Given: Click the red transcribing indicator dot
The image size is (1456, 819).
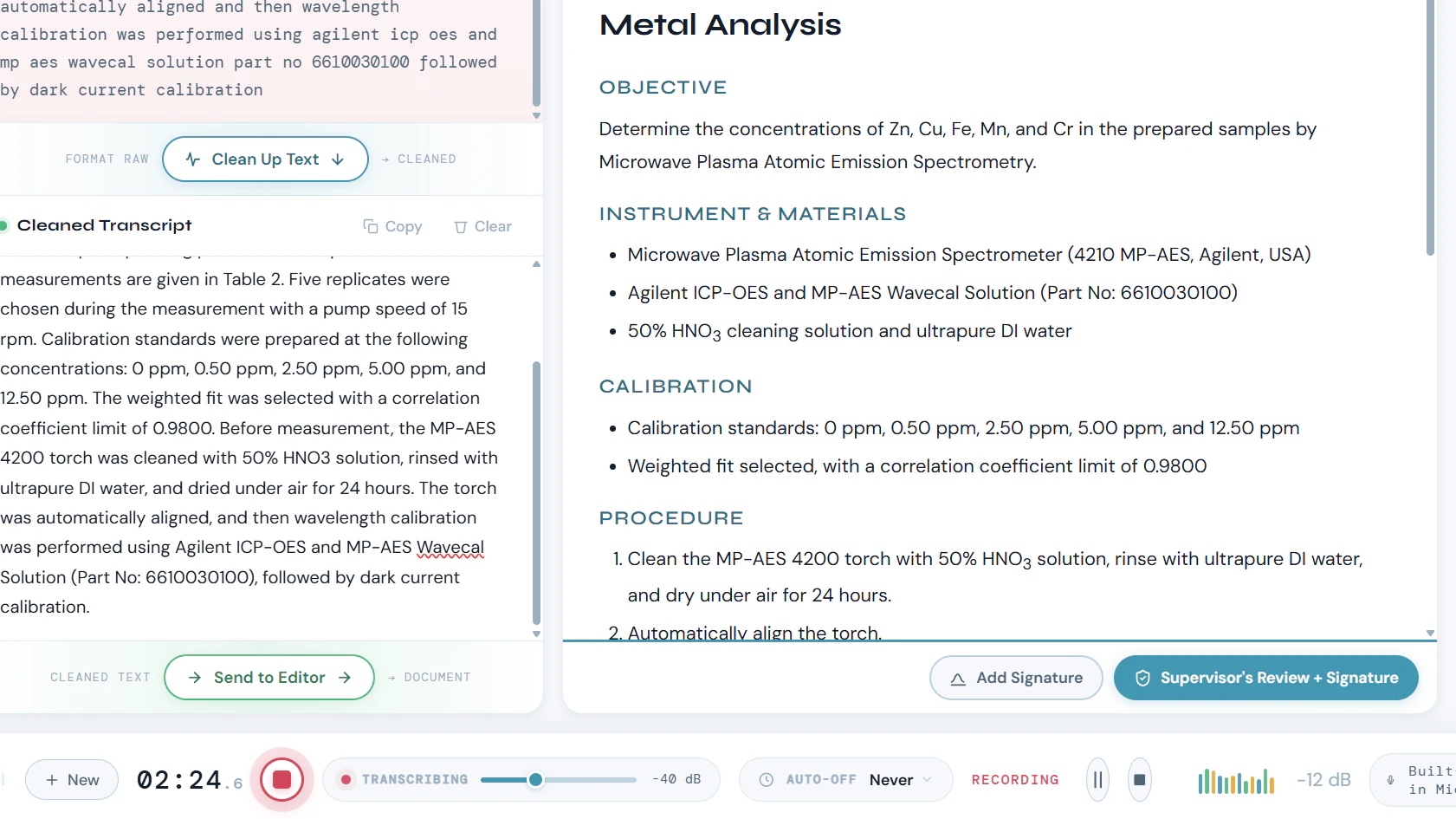Looking at the screenshot, I should pos(346,779).
